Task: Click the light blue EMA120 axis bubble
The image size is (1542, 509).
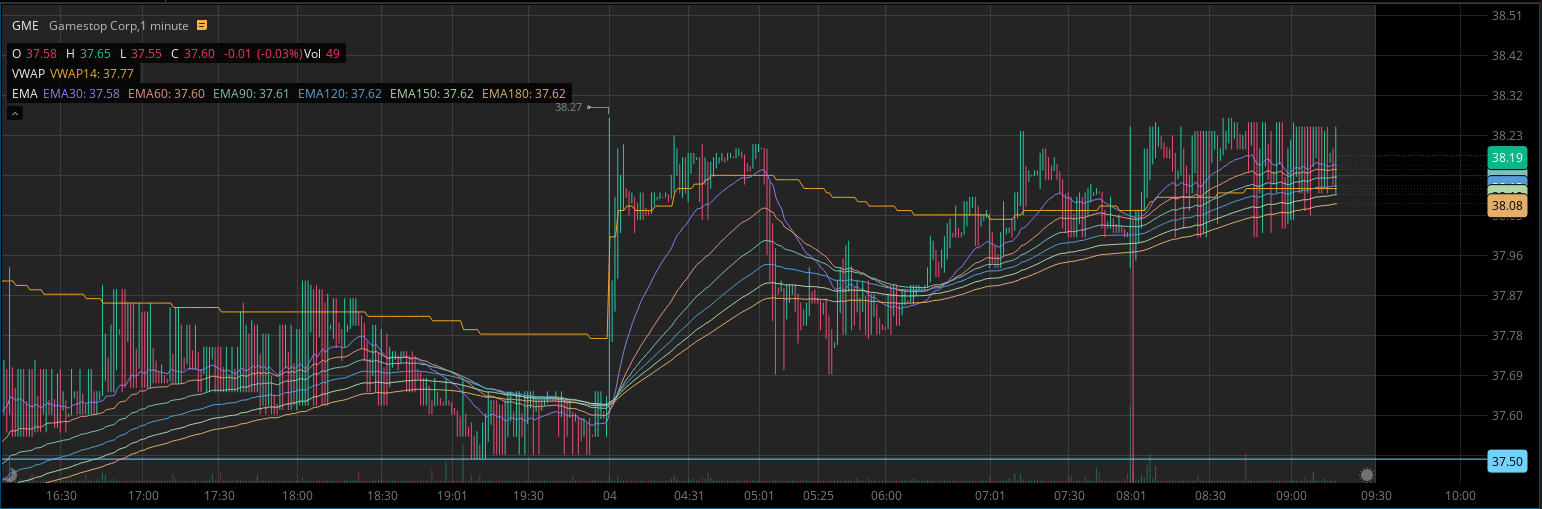Action: click(1507, 182)
